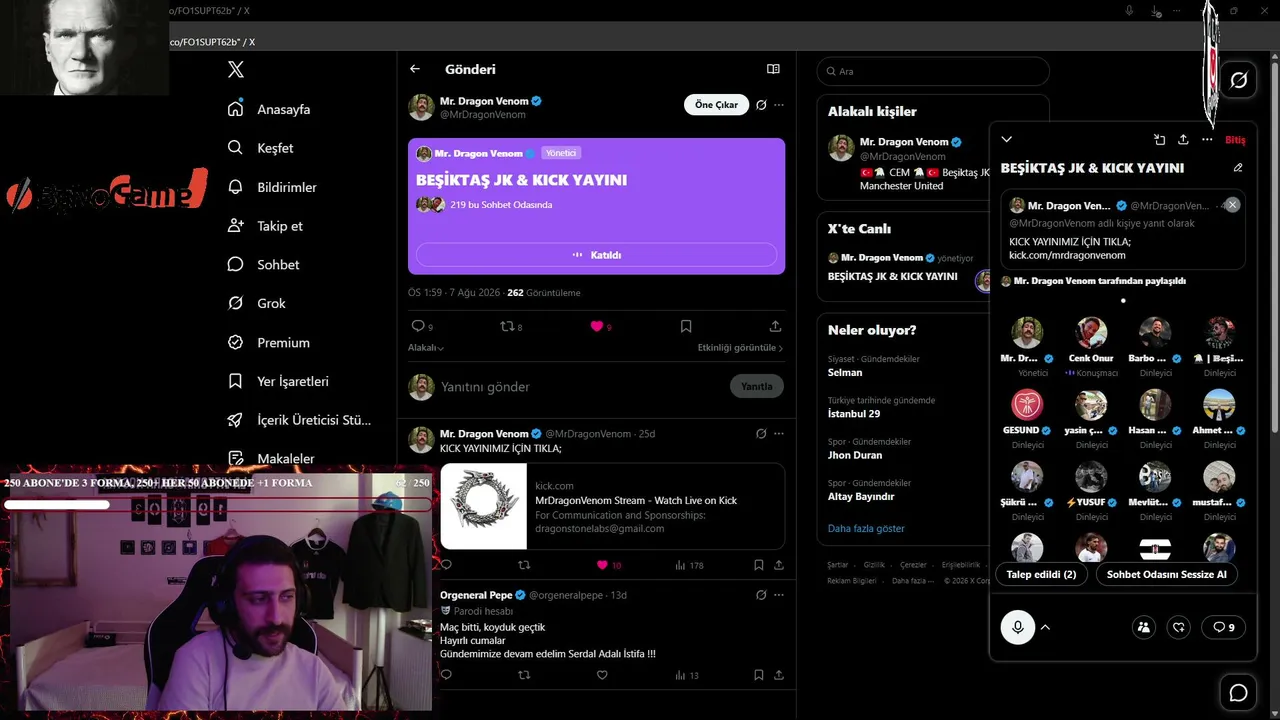Dismiss the shared post in the Space panel
1280x720 pixels.
pyautogui.click(x=1232, y=205)
